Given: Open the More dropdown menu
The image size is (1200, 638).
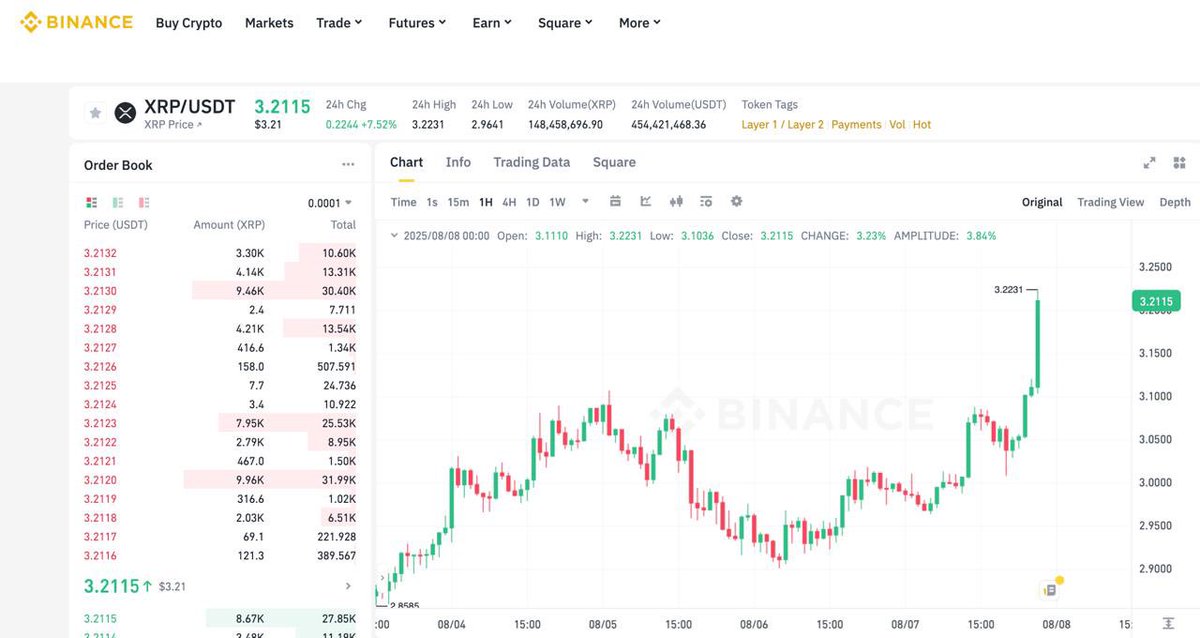Looking at the screenshot, I should tap(640, 22).
